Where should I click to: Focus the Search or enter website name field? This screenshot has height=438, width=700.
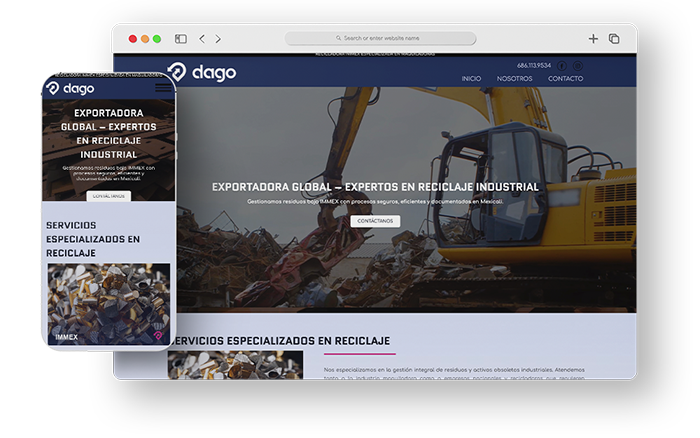click(x=380, y=39)
